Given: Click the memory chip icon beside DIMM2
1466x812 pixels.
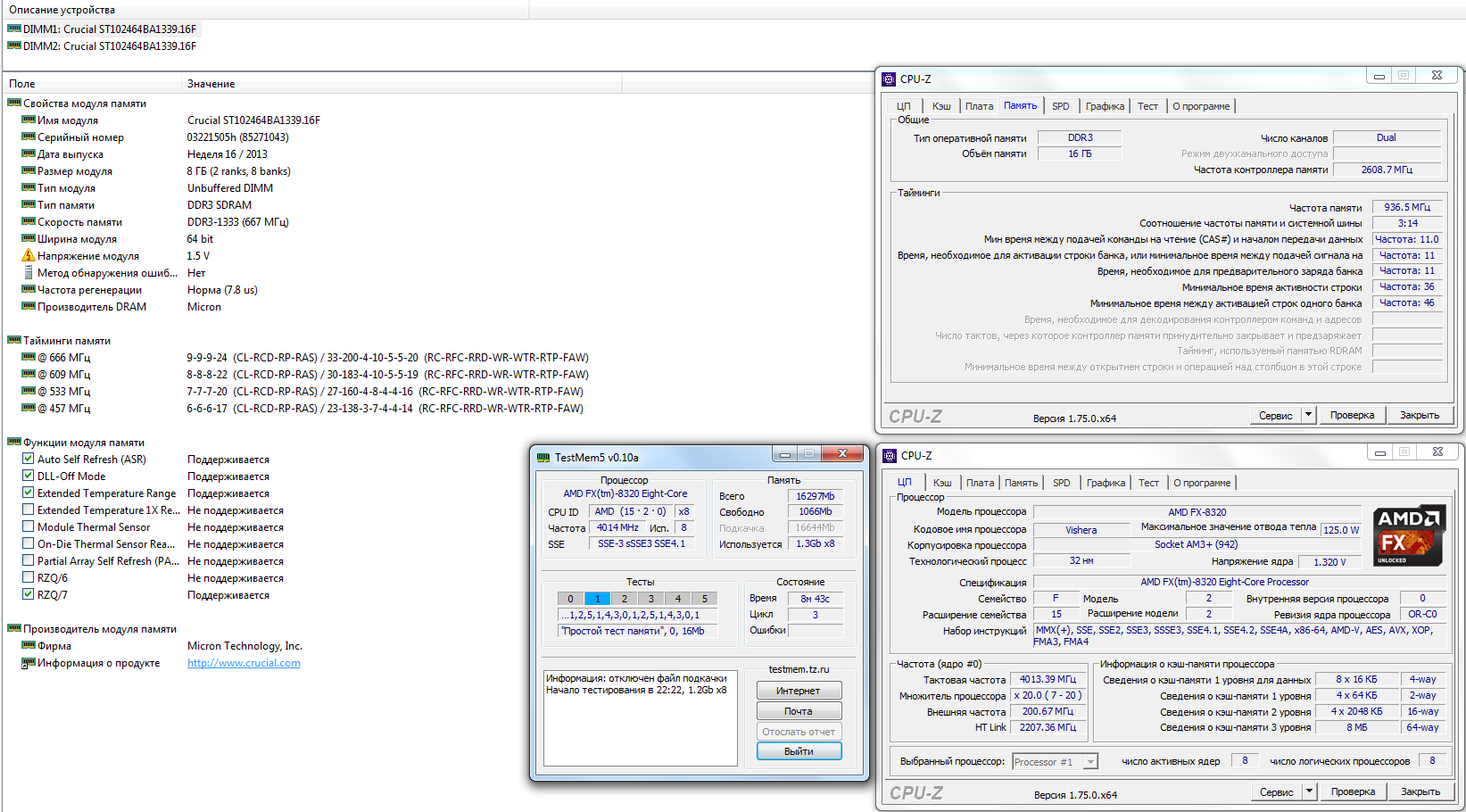Looking at the screenshot, I should 14,46.
